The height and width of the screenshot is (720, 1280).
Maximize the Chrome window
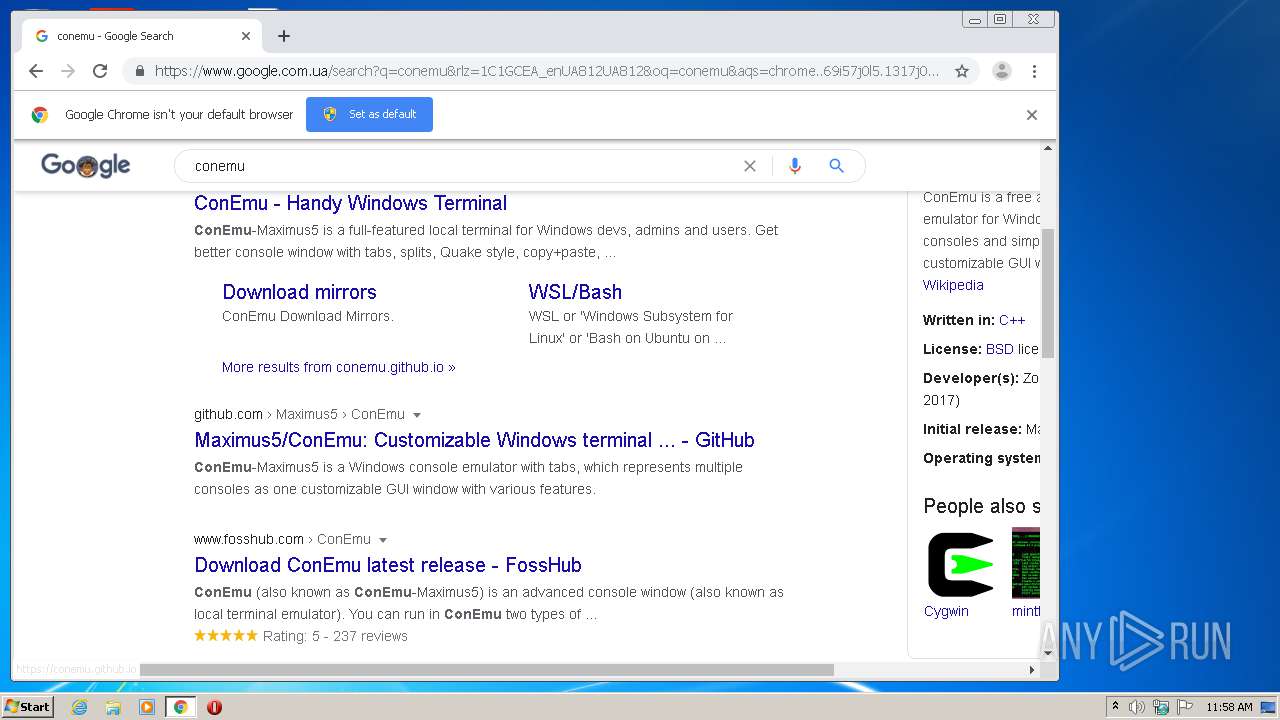coord(1000,19)
